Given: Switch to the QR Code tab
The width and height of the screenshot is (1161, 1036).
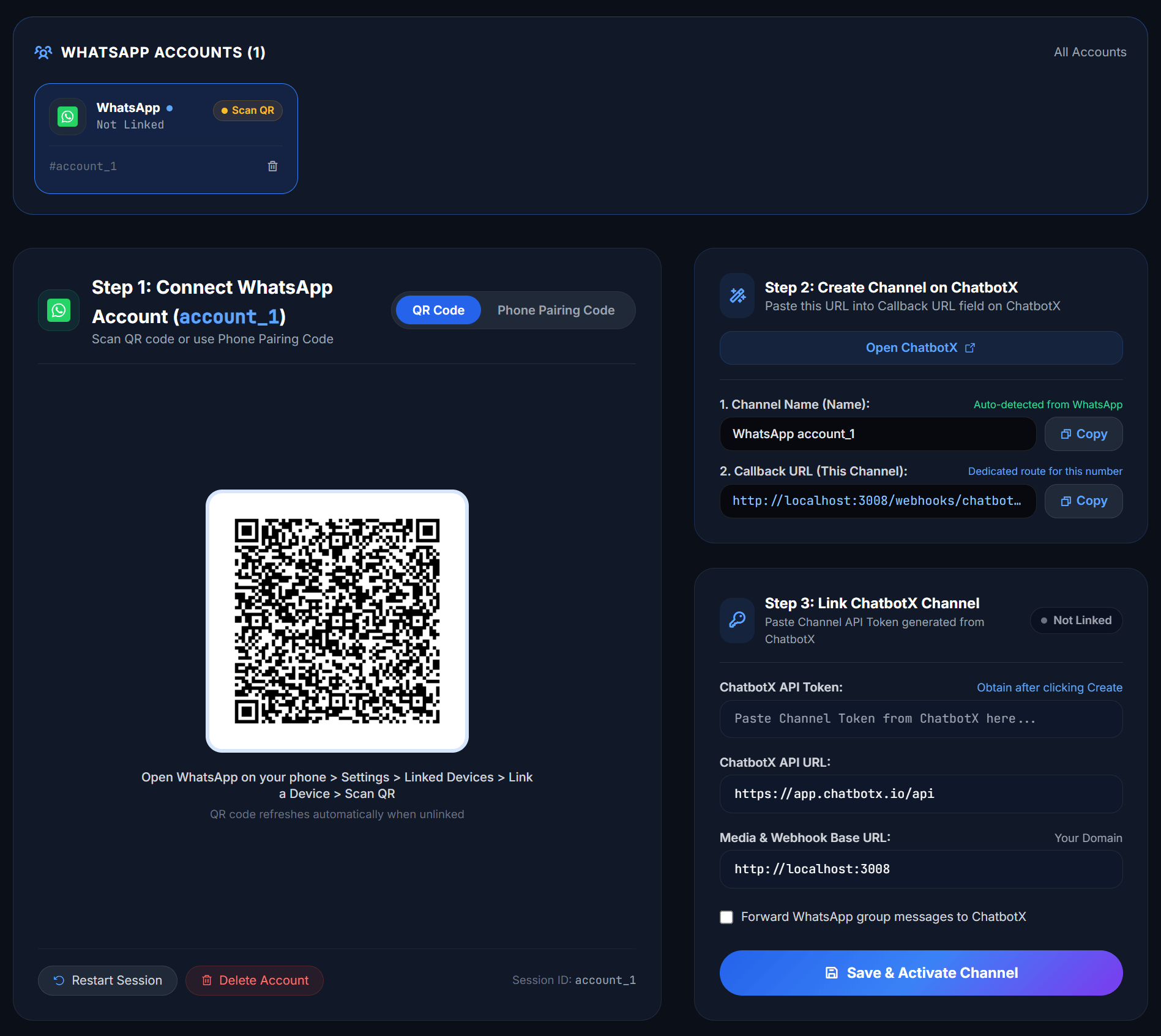Looking at the screenshot, I should click(438, 310).
